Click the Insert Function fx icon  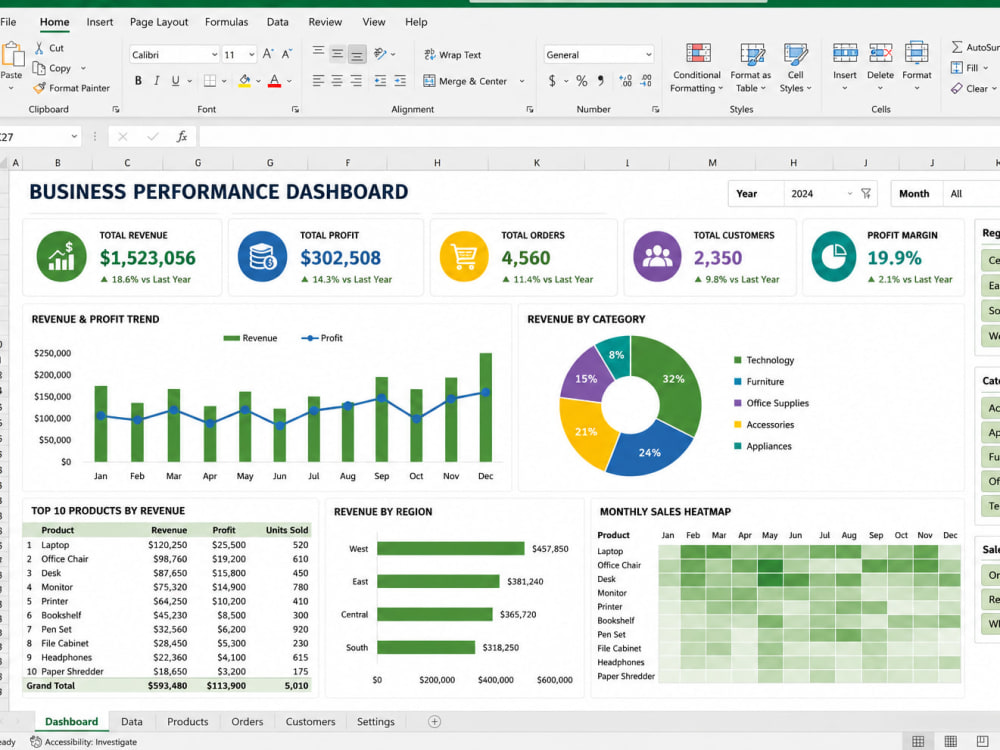pyautogui.click(x=182, y=136)
